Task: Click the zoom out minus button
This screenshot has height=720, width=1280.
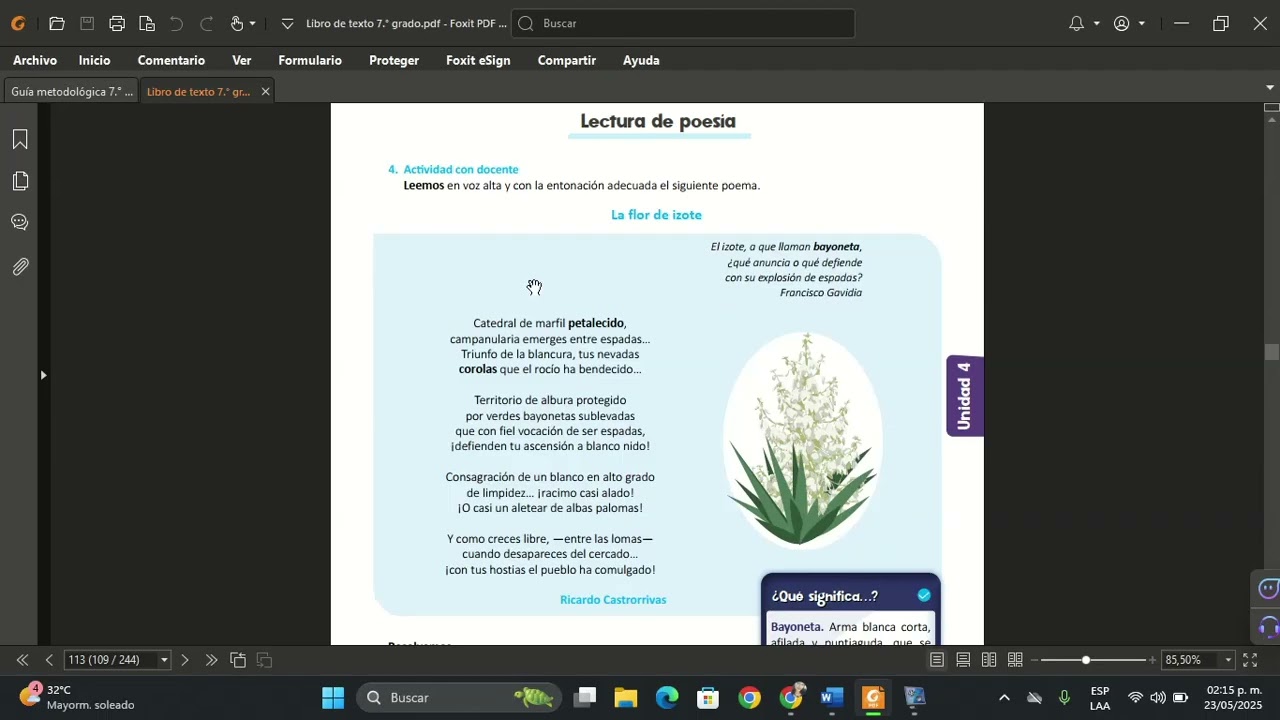Action: coord(1034,660)
